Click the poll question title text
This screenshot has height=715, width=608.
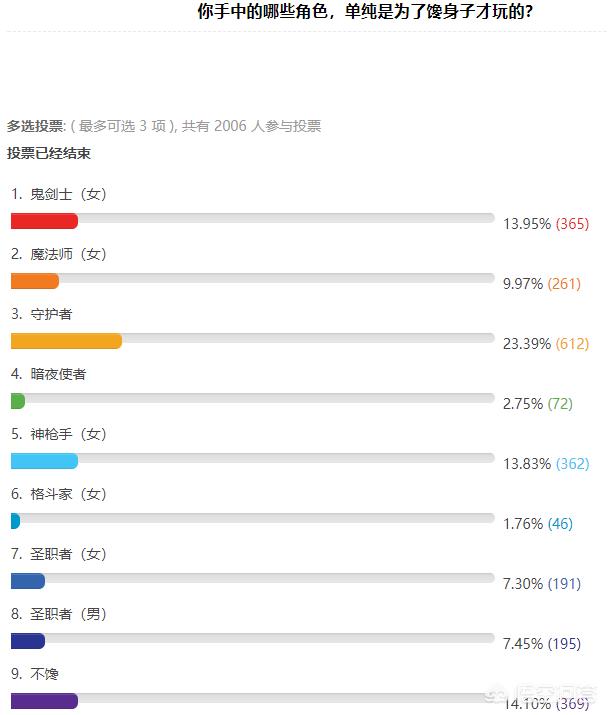365,13
